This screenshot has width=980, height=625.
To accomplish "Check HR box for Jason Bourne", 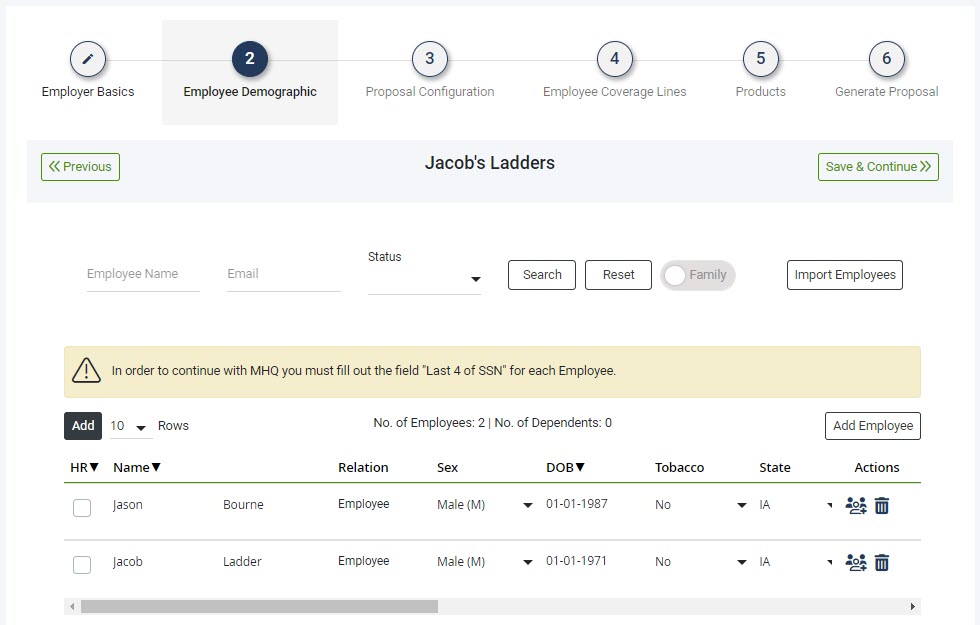I will click(x=82, y=508).
